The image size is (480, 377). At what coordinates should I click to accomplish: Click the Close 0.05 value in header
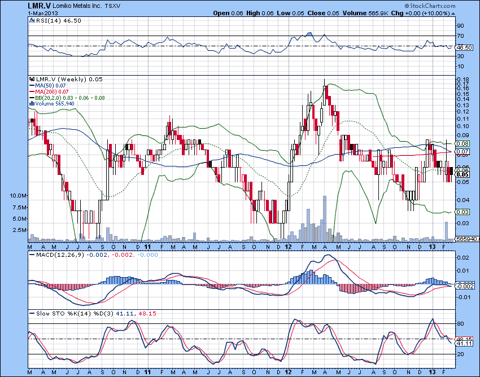click(323, 13)
